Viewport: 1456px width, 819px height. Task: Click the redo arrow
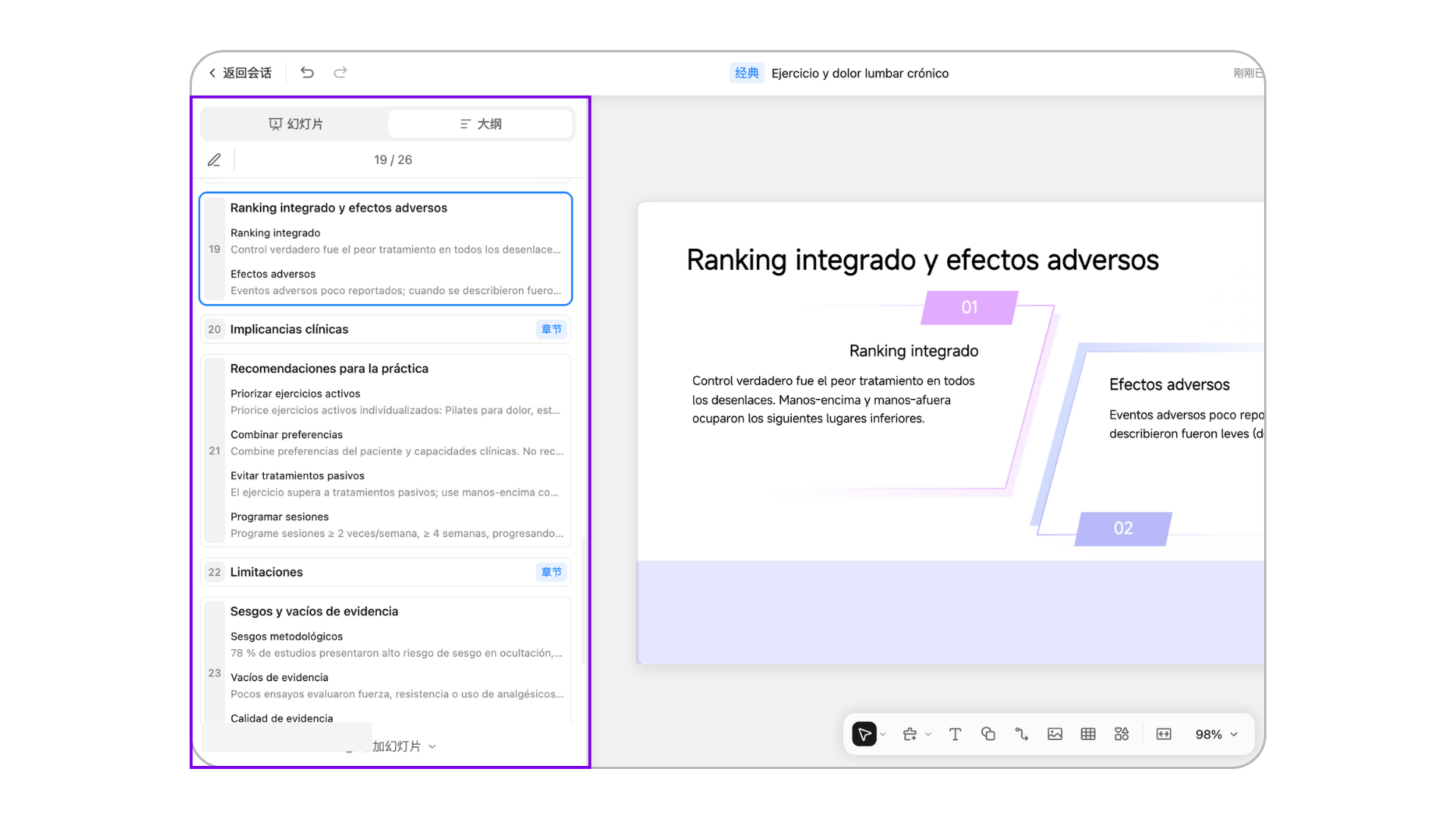(340, 72)
